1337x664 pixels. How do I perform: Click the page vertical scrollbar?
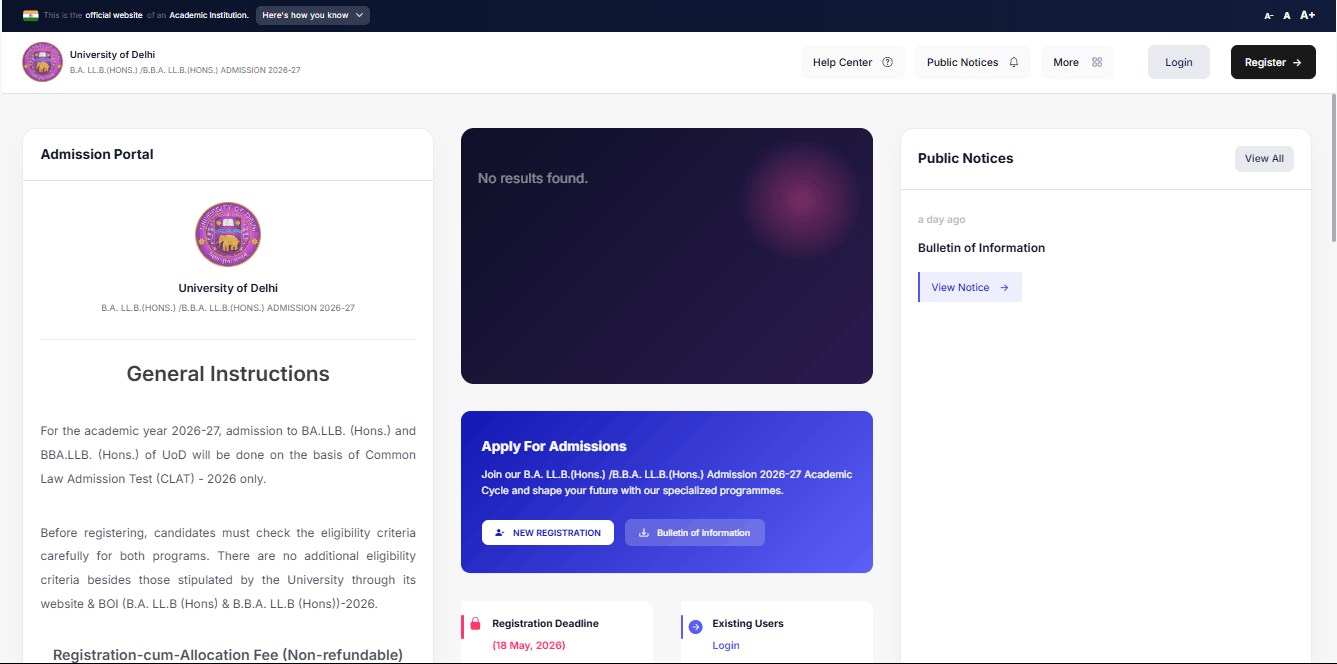coord(1333,168)
